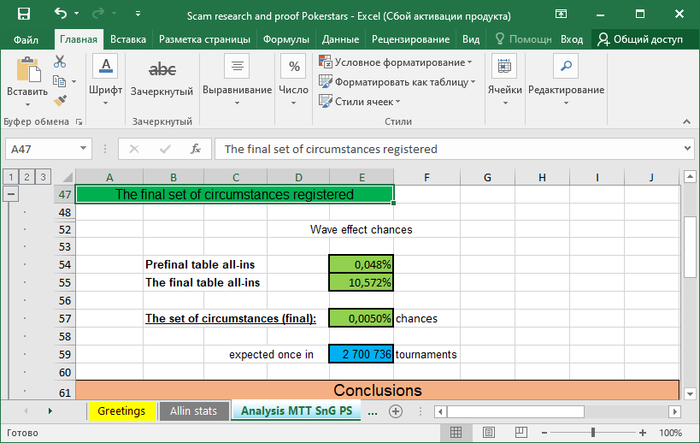This screenshot has width=700, height=443.
Task: Expand the Вставить paste options arrow
Action: point(28,105)
